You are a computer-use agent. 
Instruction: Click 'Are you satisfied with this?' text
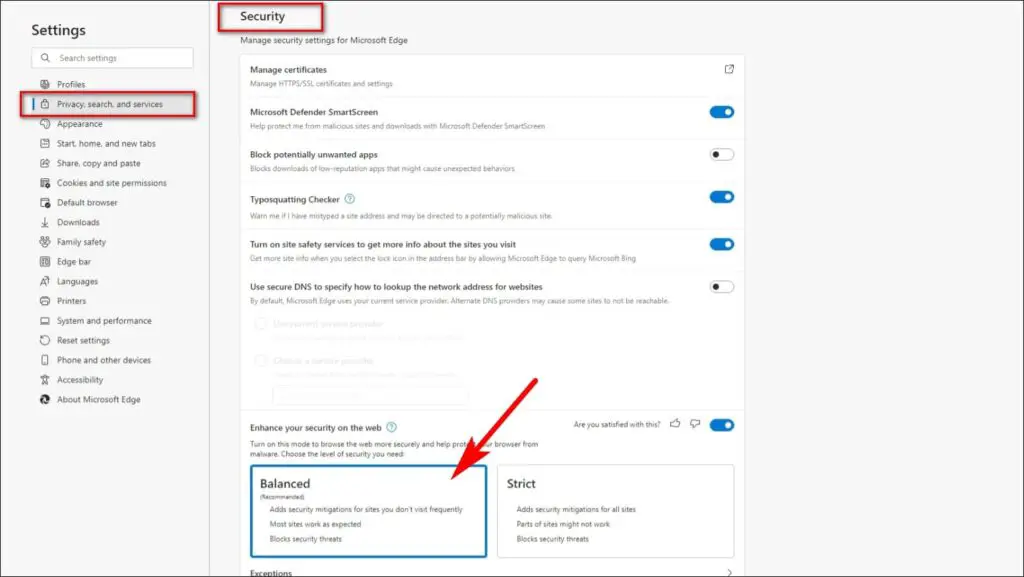[x=616, y=424]
